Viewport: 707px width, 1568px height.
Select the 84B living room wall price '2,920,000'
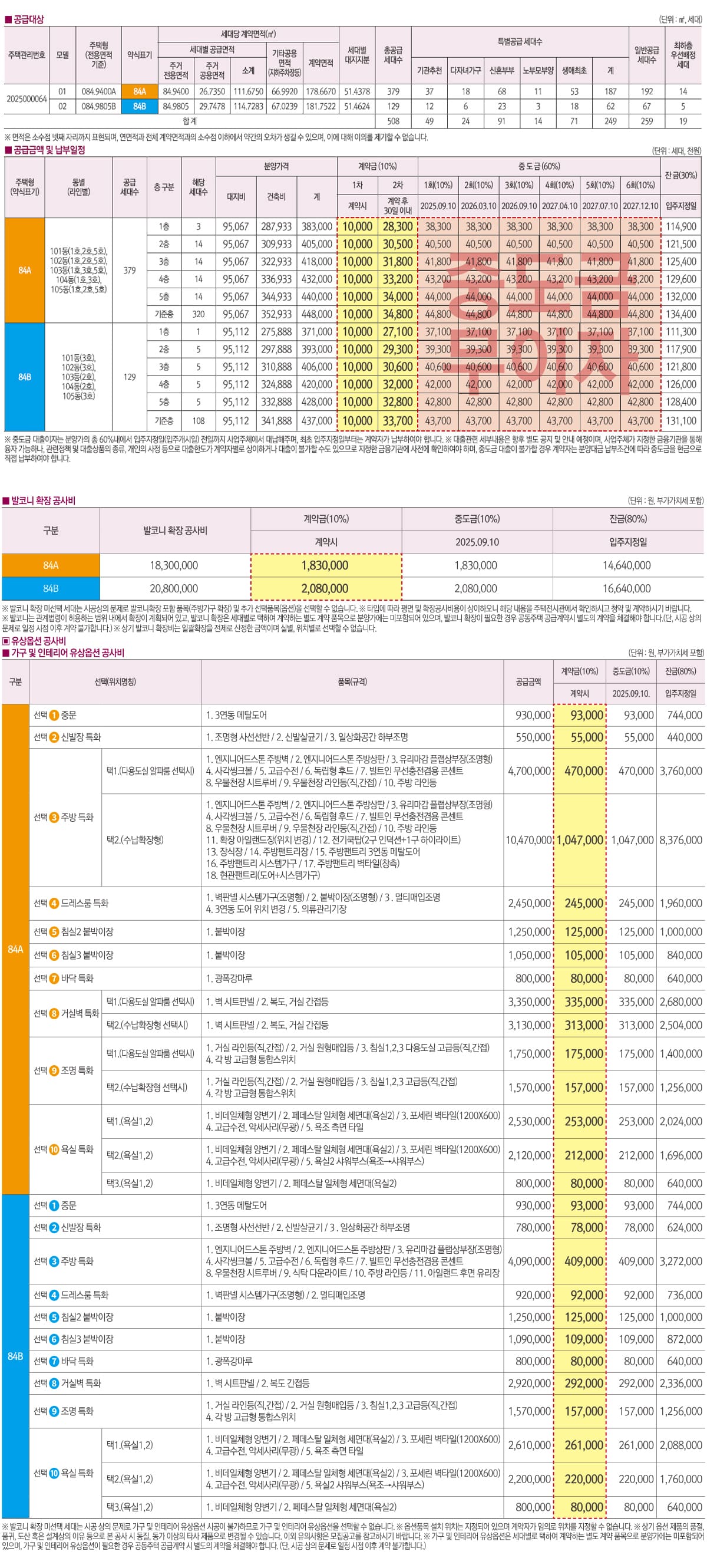tap(529, 1383)
